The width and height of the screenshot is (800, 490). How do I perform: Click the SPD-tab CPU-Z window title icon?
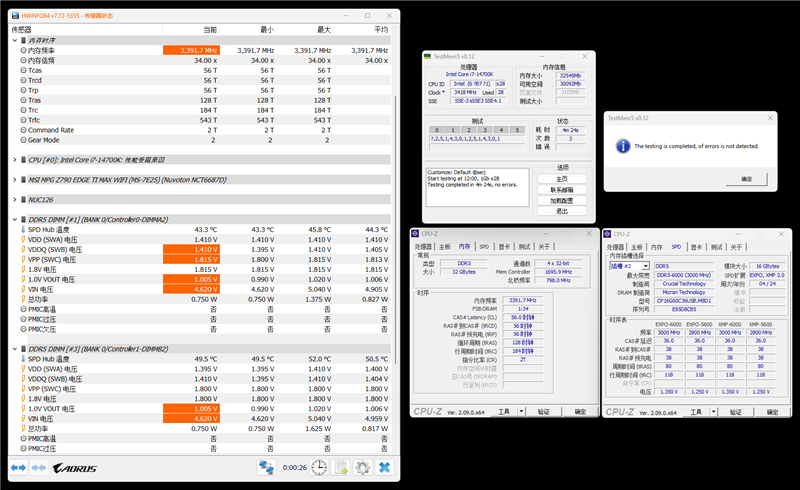[608, 234]
